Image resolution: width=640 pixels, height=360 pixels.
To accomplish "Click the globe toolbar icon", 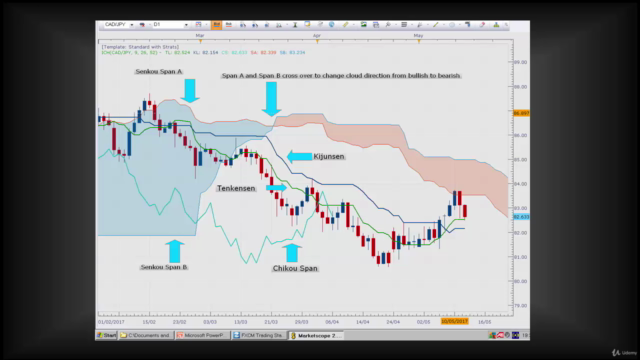I will (331, 25).
